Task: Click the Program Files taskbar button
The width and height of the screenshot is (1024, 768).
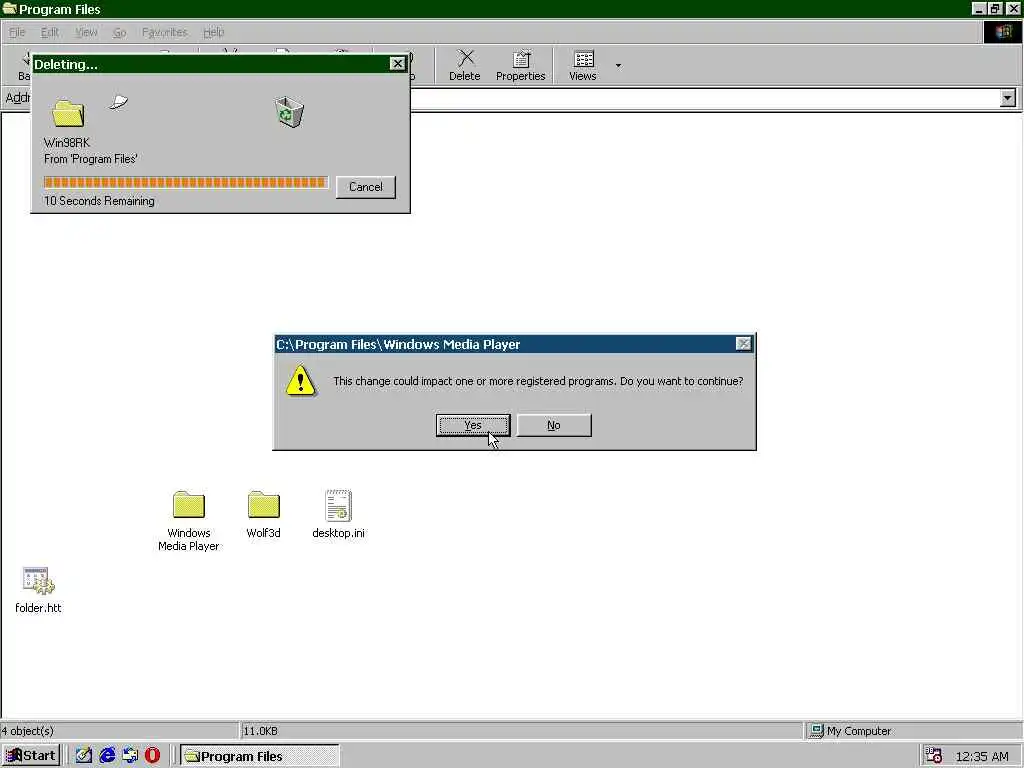Action: [x=259, y=756]
